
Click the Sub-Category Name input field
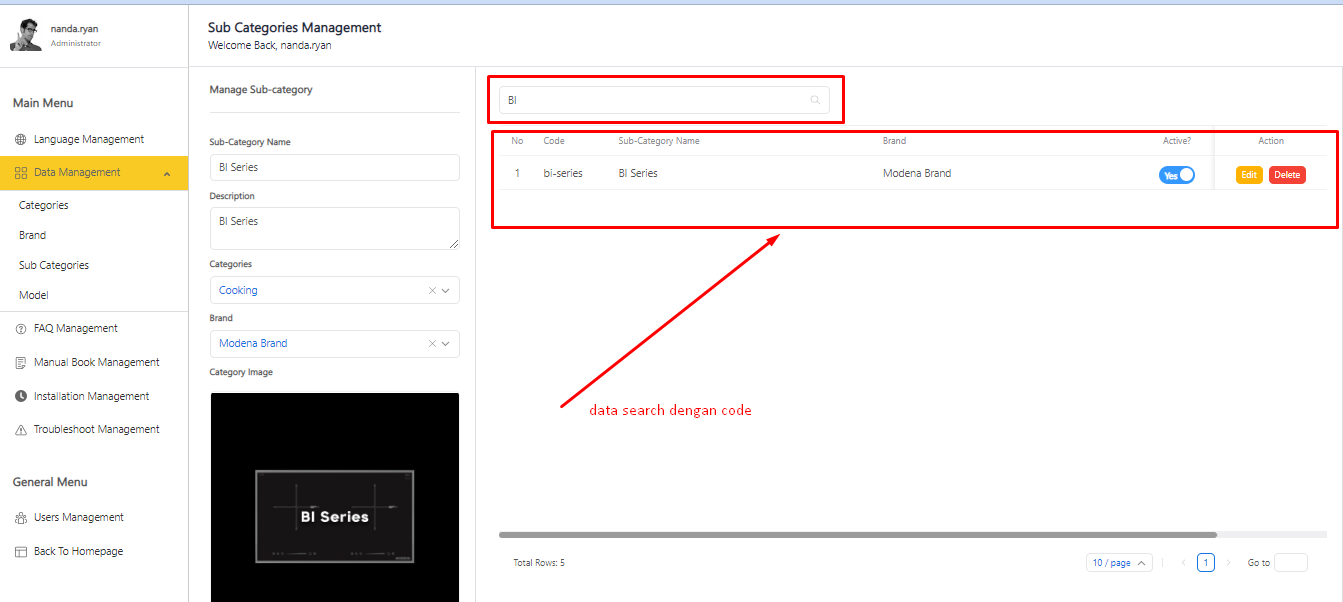pyautogui.click(x=334, y=168)
